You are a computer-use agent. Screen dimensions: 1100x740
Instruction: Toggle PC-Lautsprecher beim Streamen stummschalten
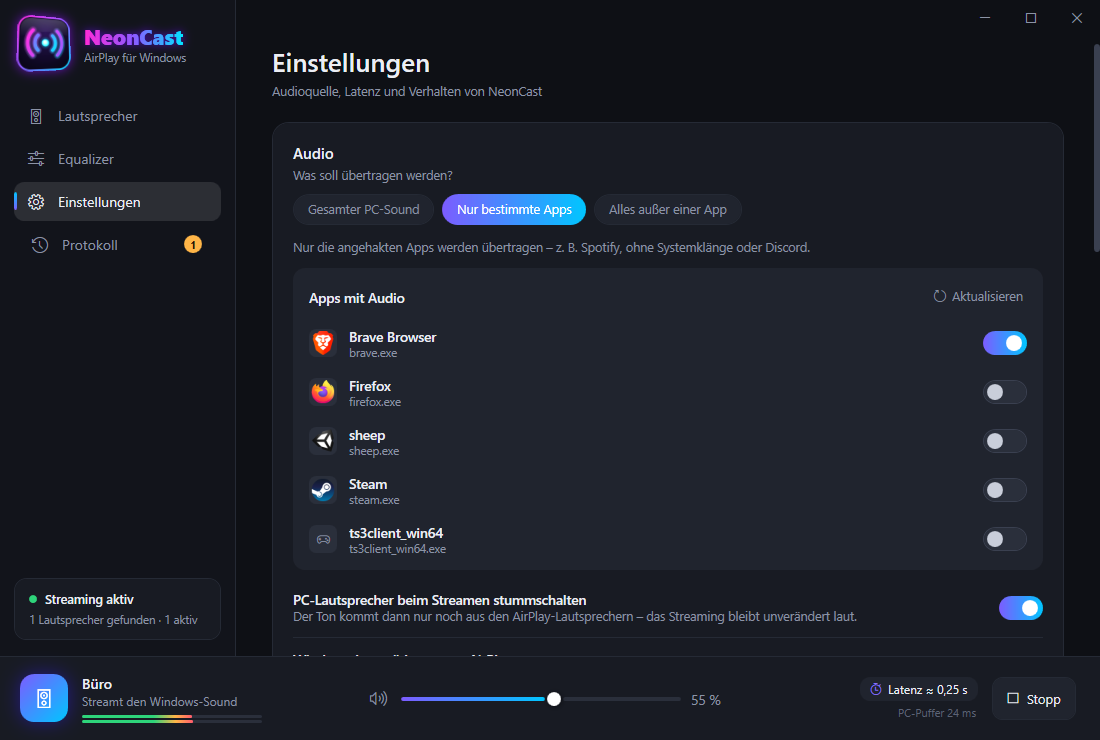(x=1021, y=608)
